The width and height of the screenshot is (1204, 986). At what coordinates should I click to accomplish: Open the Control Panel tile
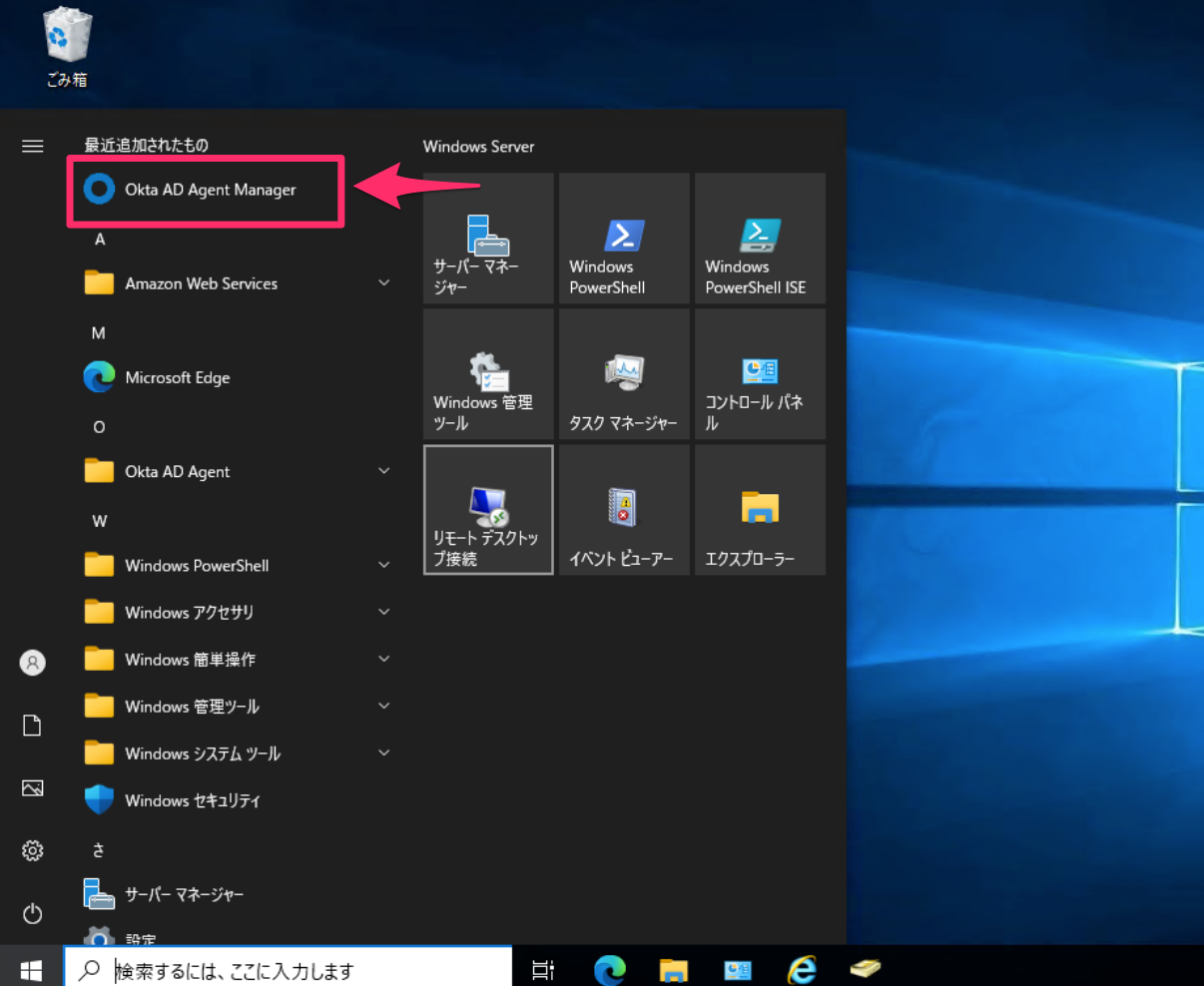(x=760, y=374)
